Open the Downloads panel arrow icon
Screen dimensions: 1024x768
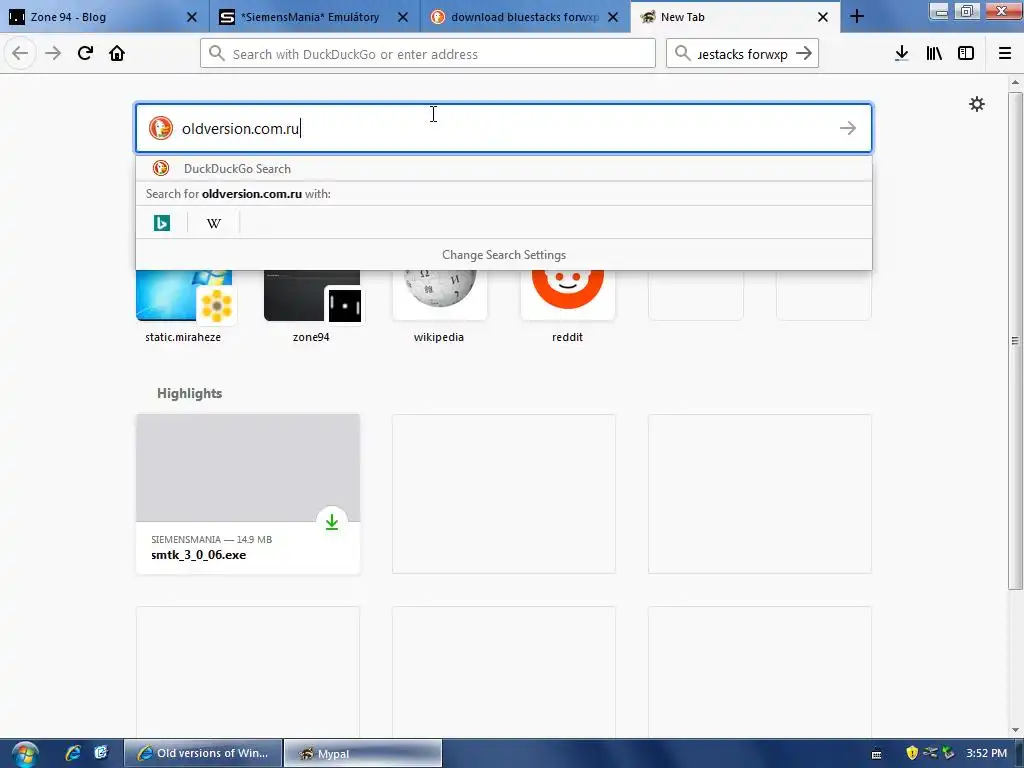[x=902, y=53]
